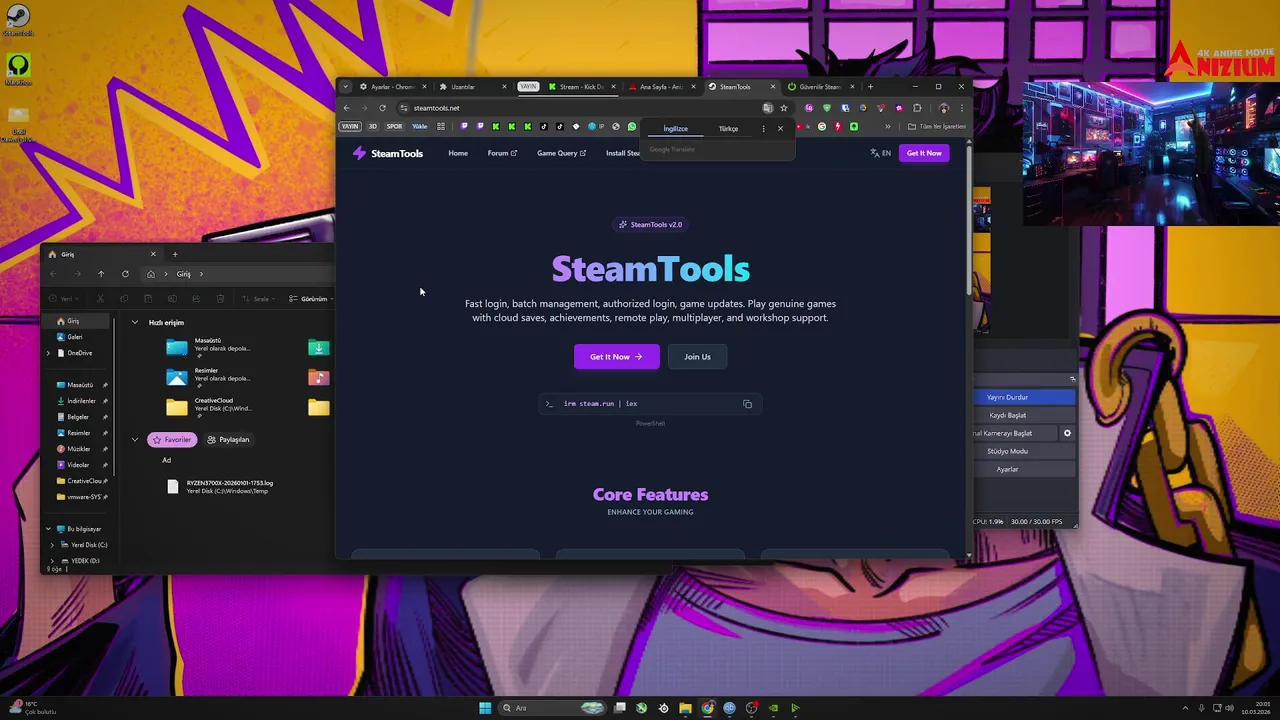Open Resimler folder in Hızlı erişim

tap(210, 377)
